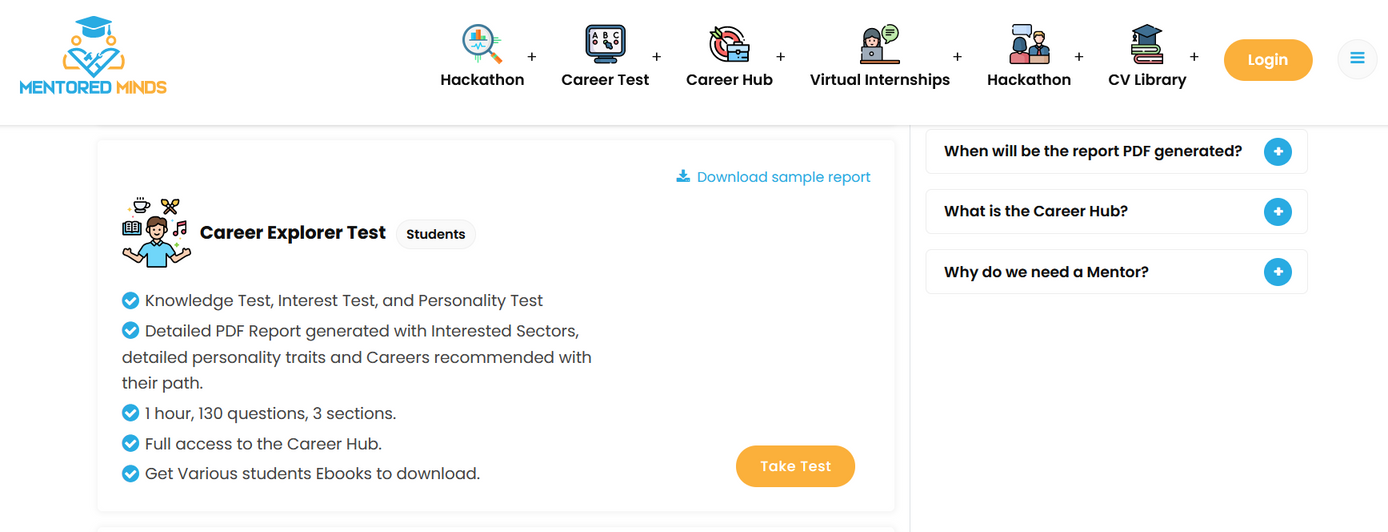
Task: Click the Career Test monitor icon
Action: (605, 44)
